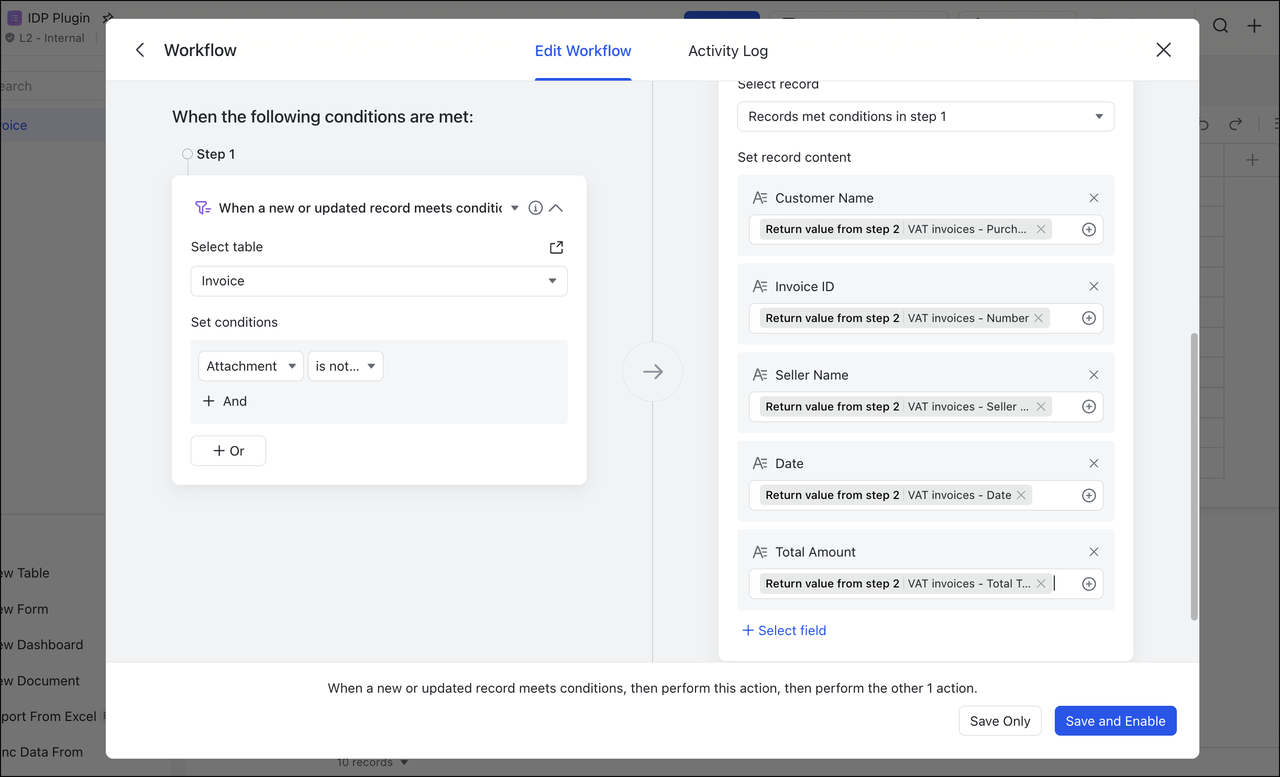Select the Edit Workflow tab
1280x777 pixels.
[x=583, y=51]
